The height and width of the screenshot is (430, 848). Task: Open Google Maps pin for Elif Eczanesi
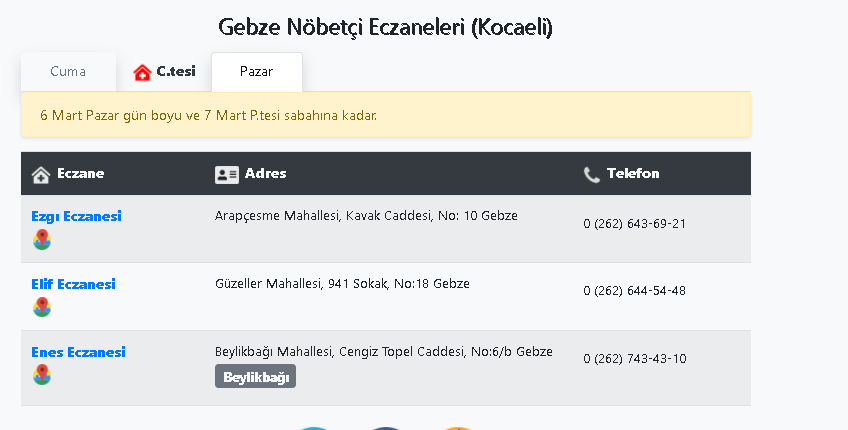pyautogui.click(x=41, y=307)
